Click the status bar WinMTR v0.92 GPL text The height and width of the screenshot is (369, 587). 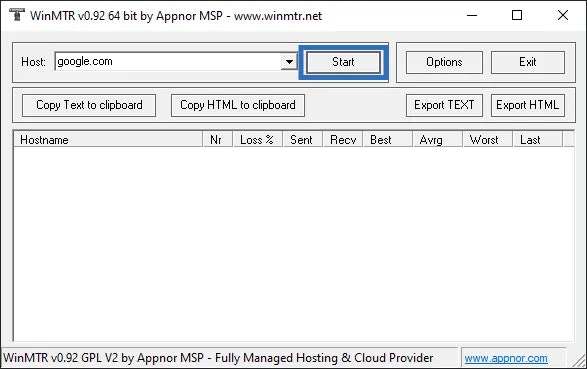pos(218,358)
